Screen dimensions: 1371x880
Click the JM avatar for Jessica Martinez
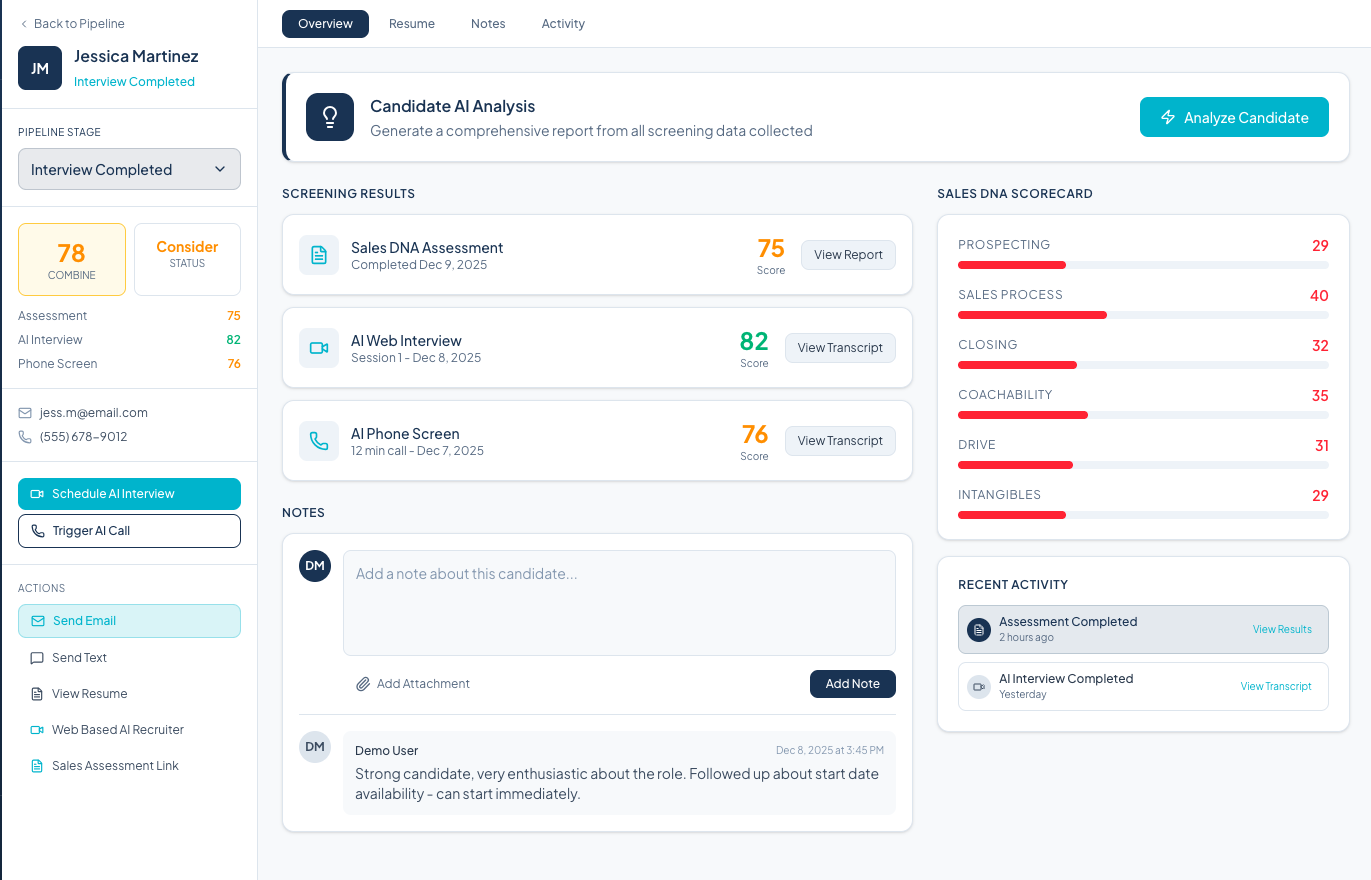pos(39,68)
